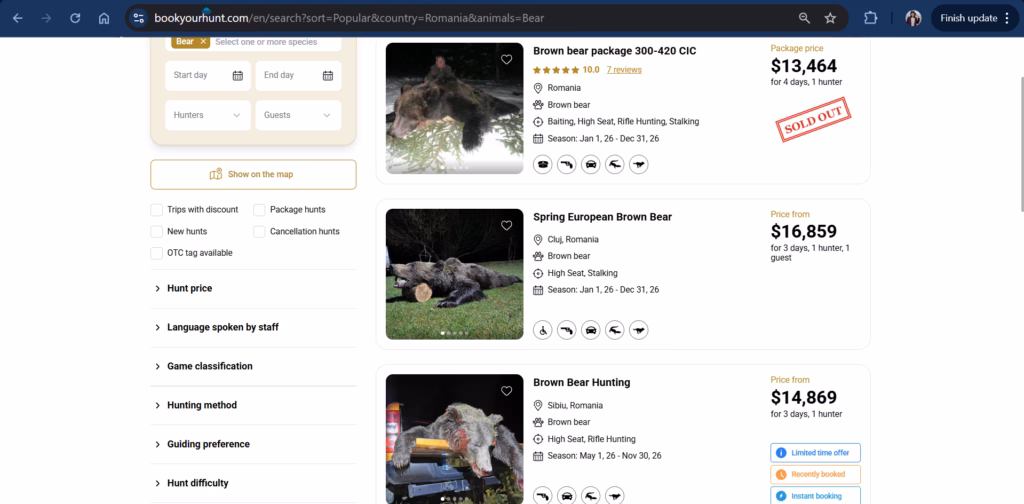Expand the Hunt price filter

(x=190, y=288)
